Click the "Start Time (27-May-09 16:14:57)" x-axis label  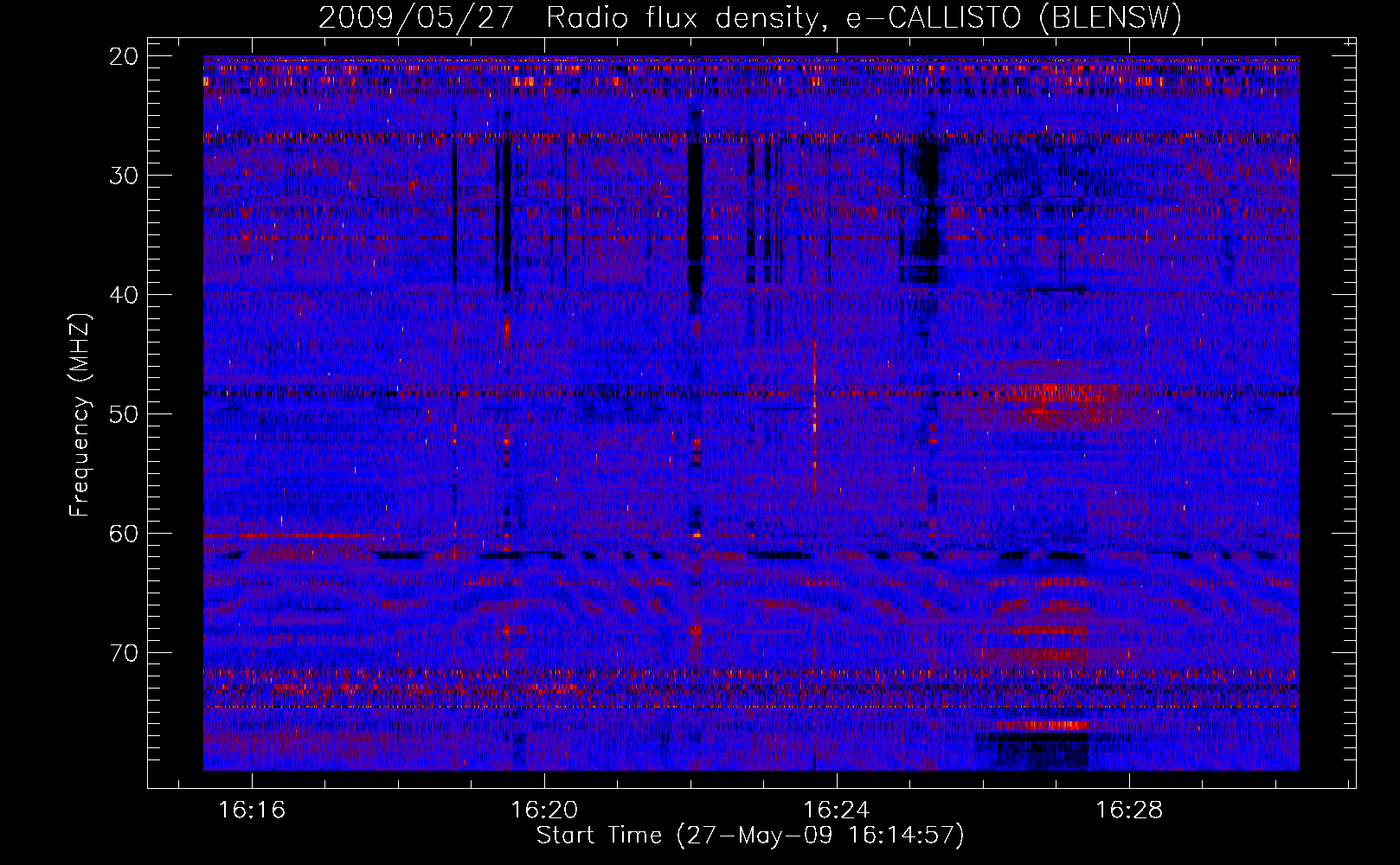coord(750,836)
